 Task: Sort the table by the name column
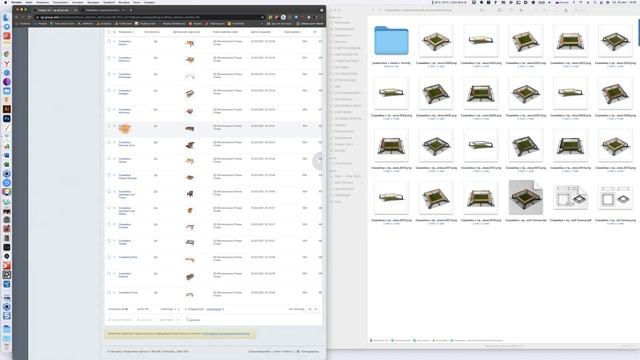tap(126, 32)
